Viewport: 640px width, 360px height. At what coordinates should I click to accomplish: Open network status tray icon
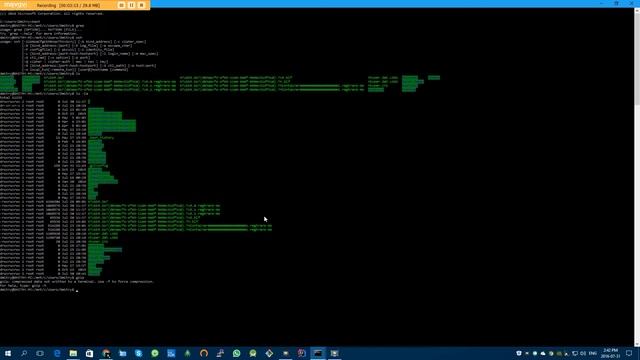(575, 353)
